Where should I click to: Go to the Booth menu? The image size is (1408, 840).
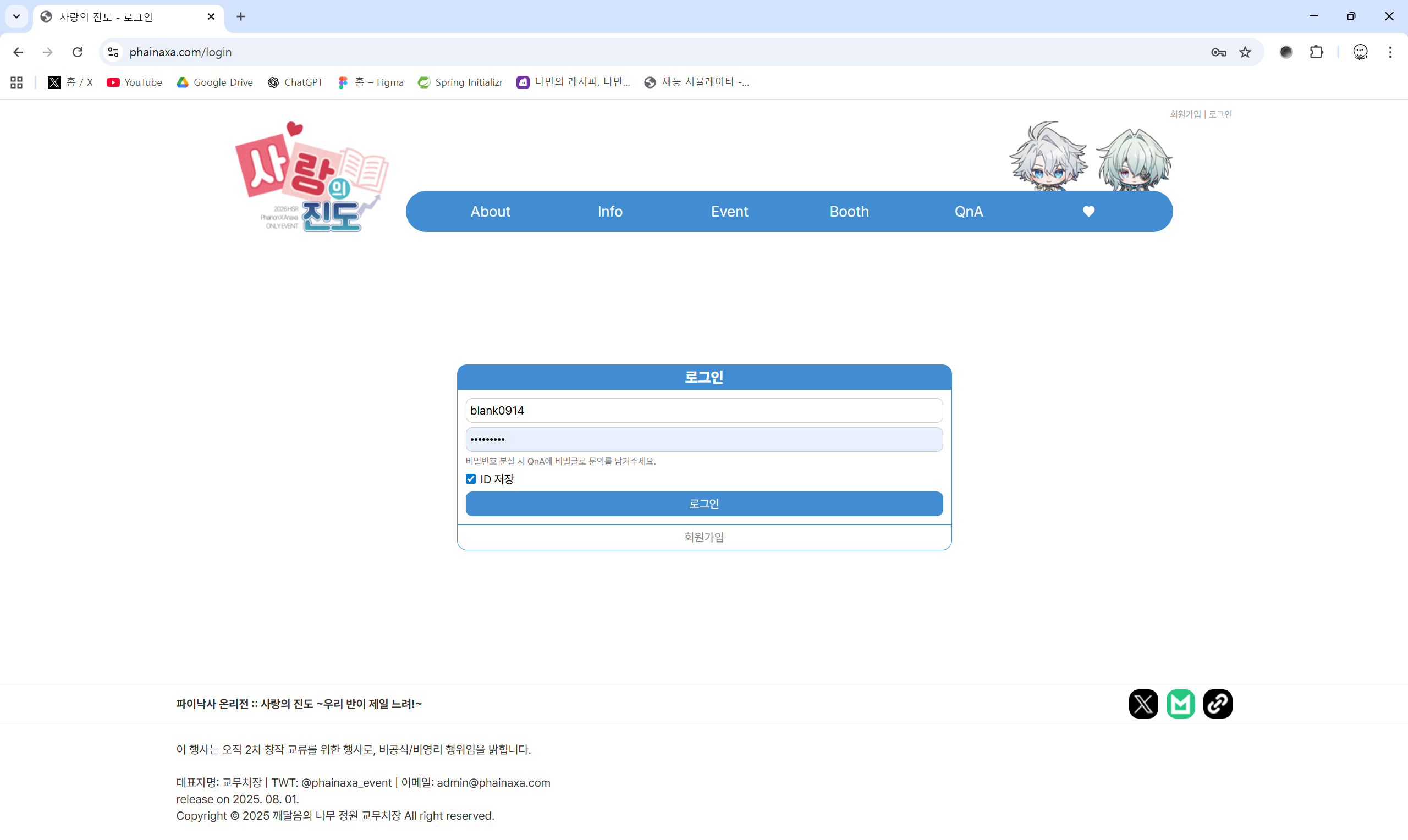click(x=849, y=212)
